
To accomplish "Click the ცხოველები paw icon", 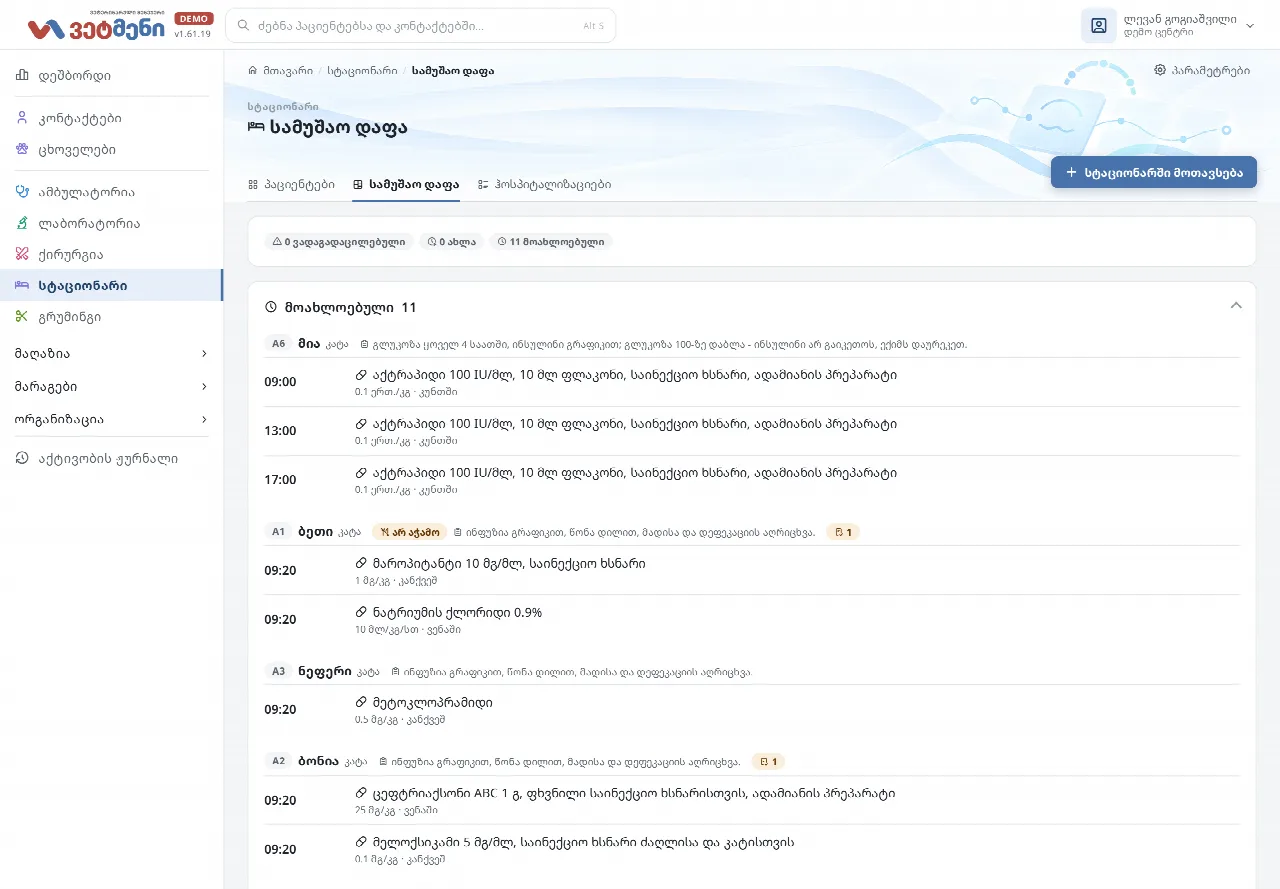I will click(x=22, y=149).
